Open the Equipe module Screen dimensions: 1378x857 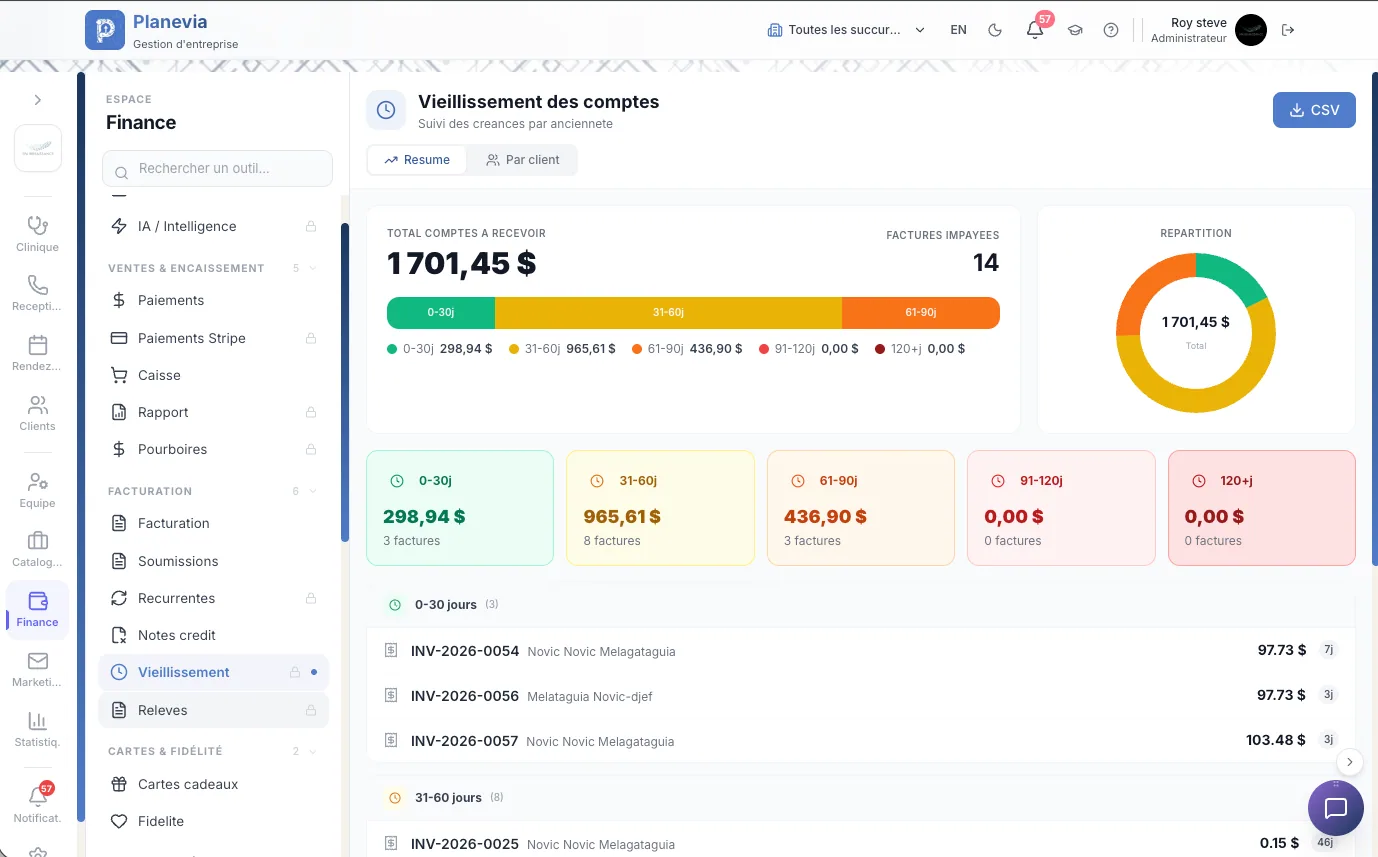coord(38,491)
